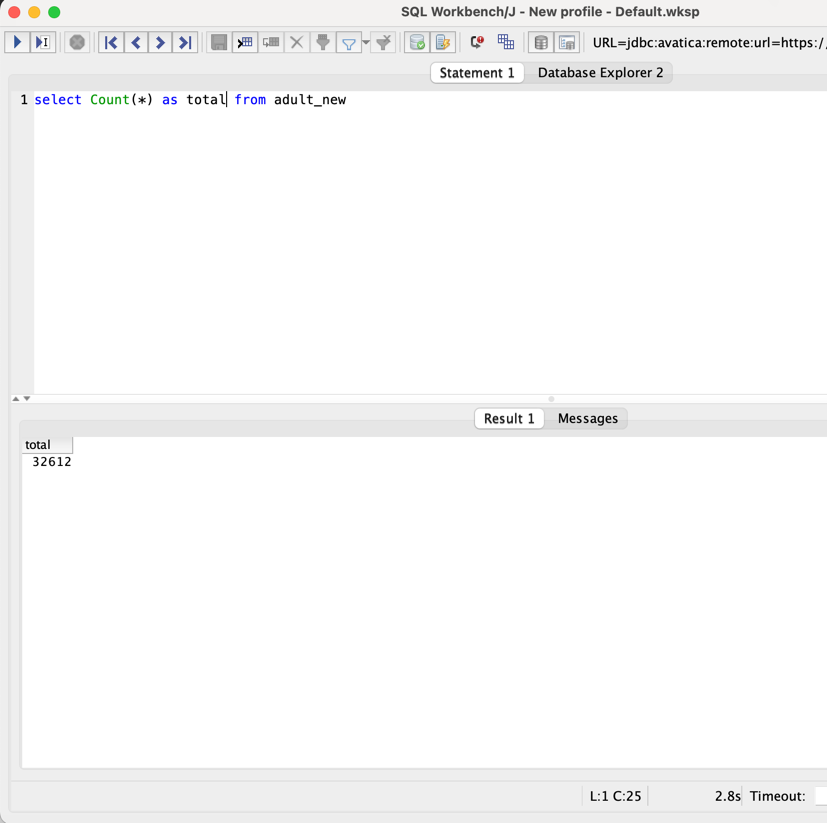Run all statements with Execute button
Viewport: 827px width, 823px height.
[x=17, y=42]
